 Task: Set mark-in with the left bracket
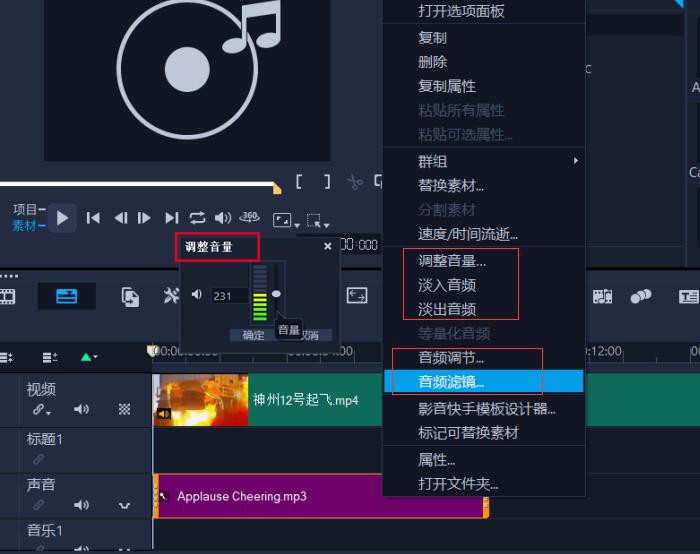coord(299,182)
